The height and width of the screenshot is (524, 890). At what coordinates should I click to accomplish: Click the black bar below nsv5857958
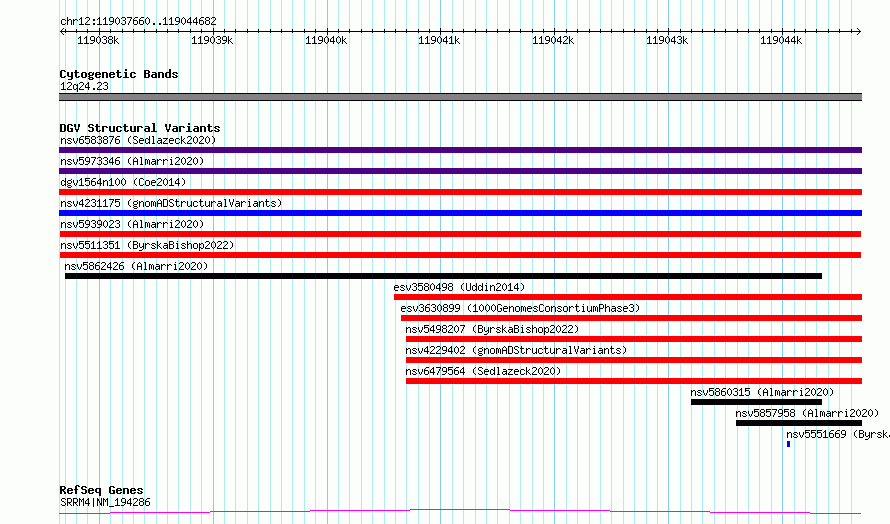coord(799,423)
